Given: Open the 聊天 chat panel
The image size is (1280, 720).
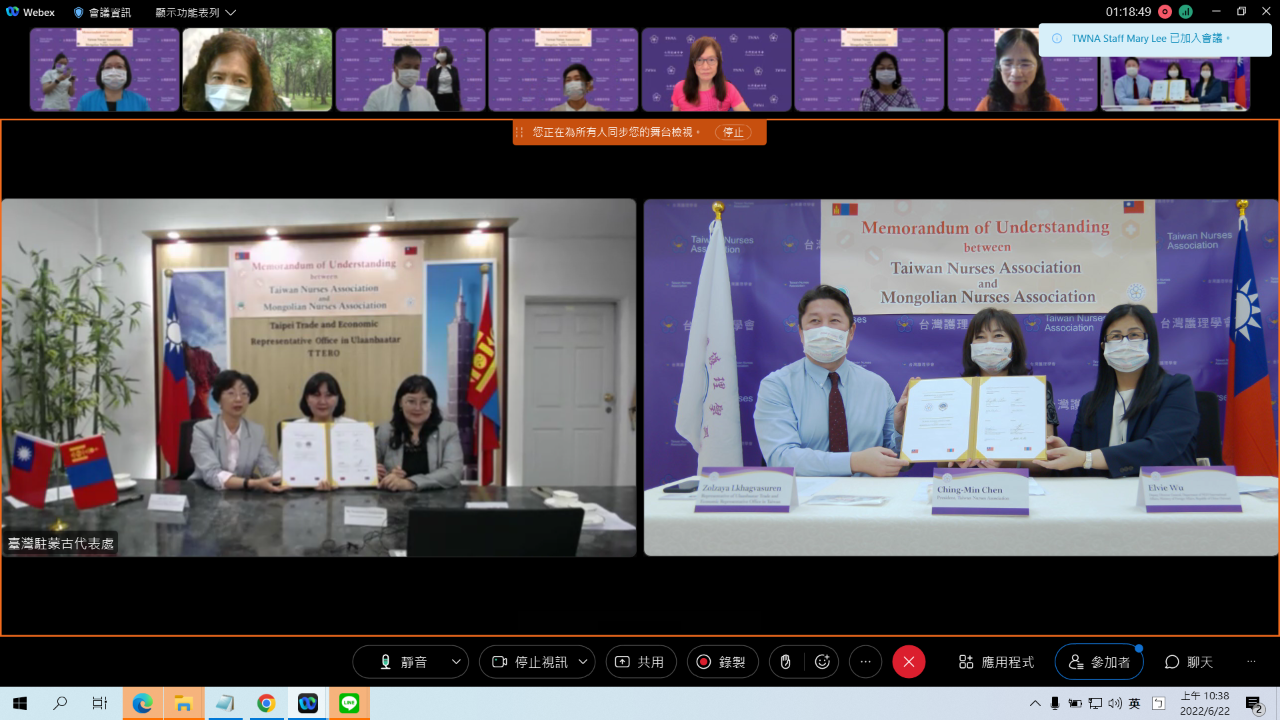Looking at the screenshot, I should point(1189,662).
